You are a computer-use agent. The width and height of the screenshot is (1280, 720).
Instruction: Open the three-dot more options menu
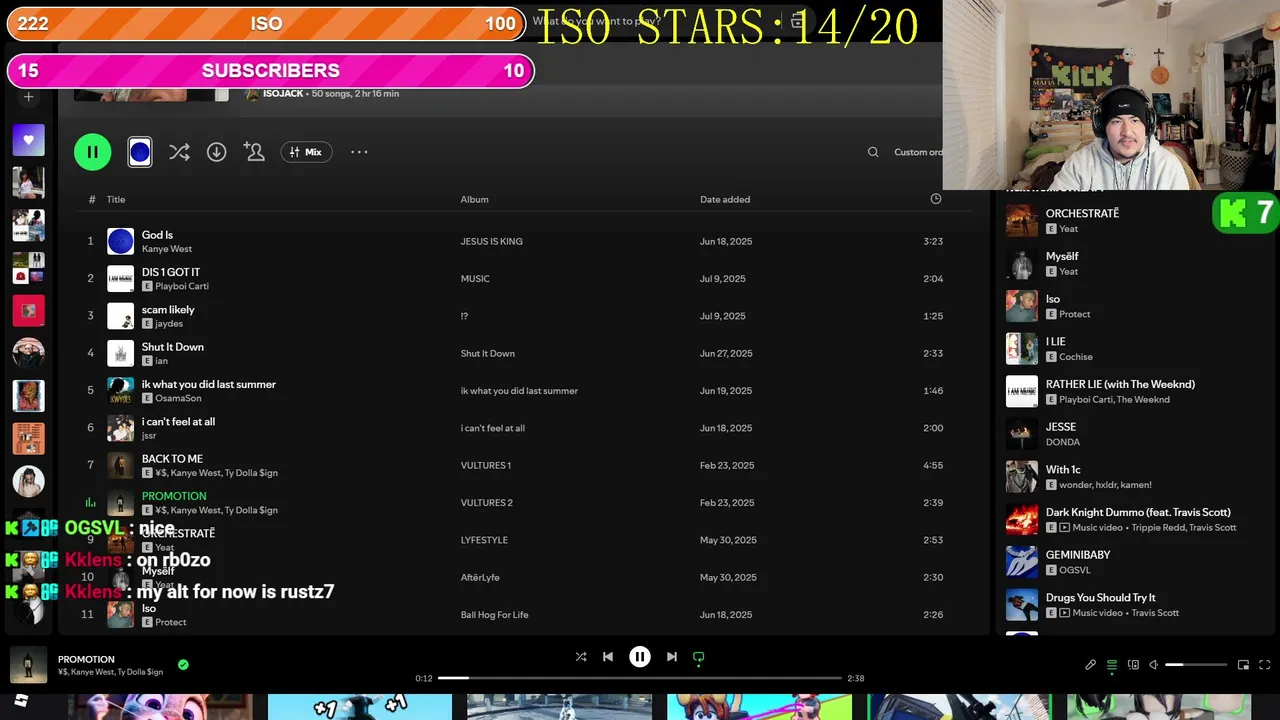click(x=359, y=152)
